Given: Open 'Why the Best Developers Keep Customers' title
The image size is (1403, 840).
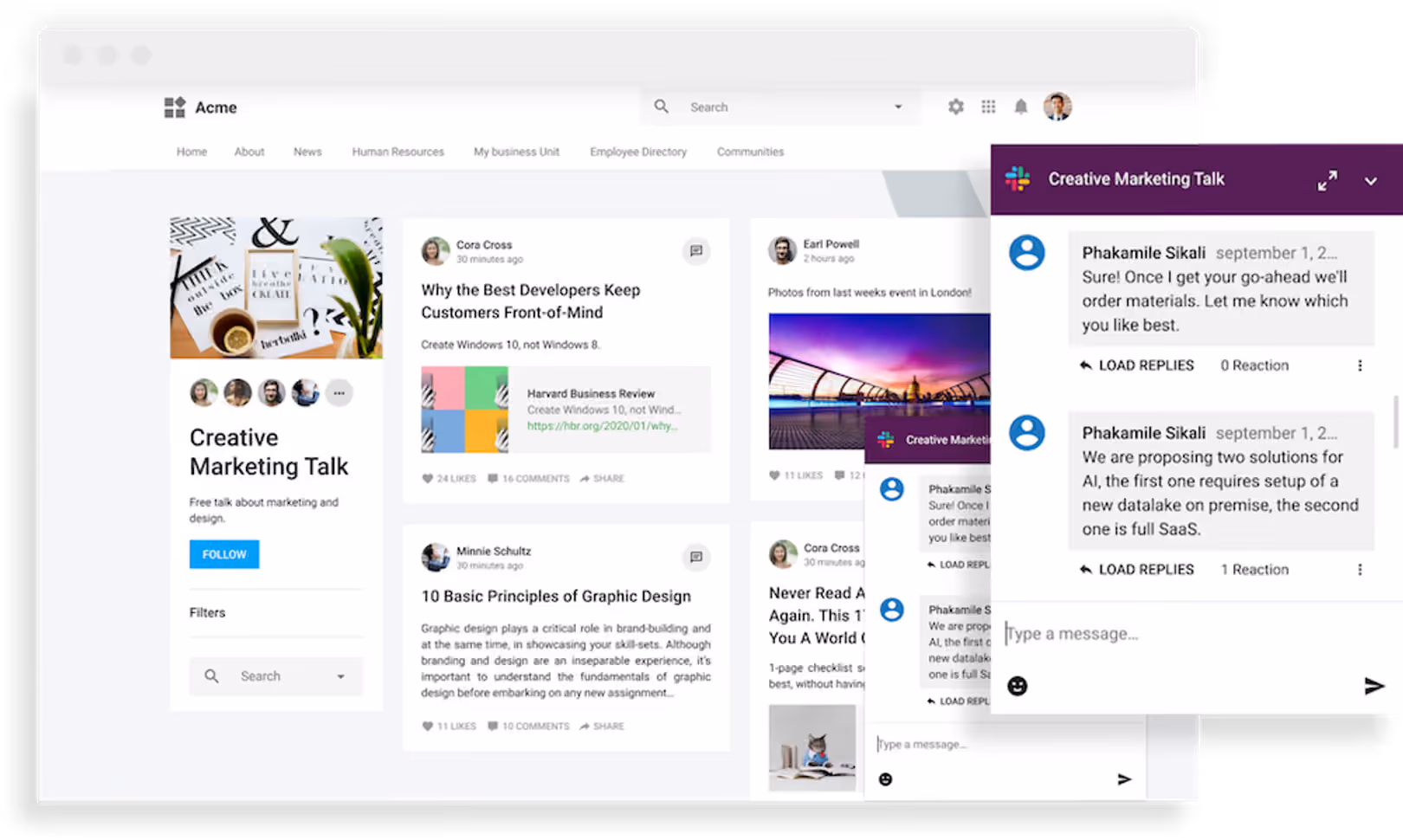Looking at the screenshot, I should click(x=531, y=301).
